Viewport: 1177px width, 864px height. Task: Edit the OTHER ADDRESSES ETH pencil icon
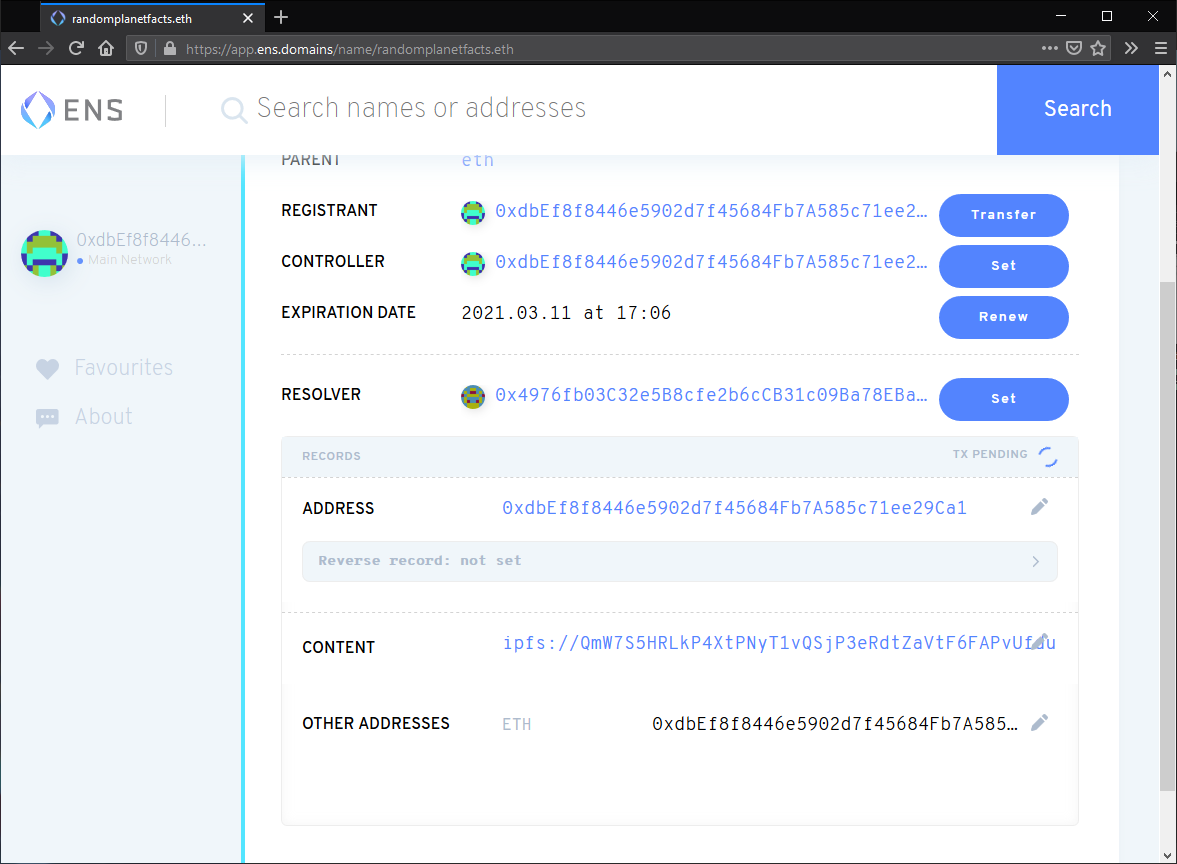click(x=1040, y=723)
